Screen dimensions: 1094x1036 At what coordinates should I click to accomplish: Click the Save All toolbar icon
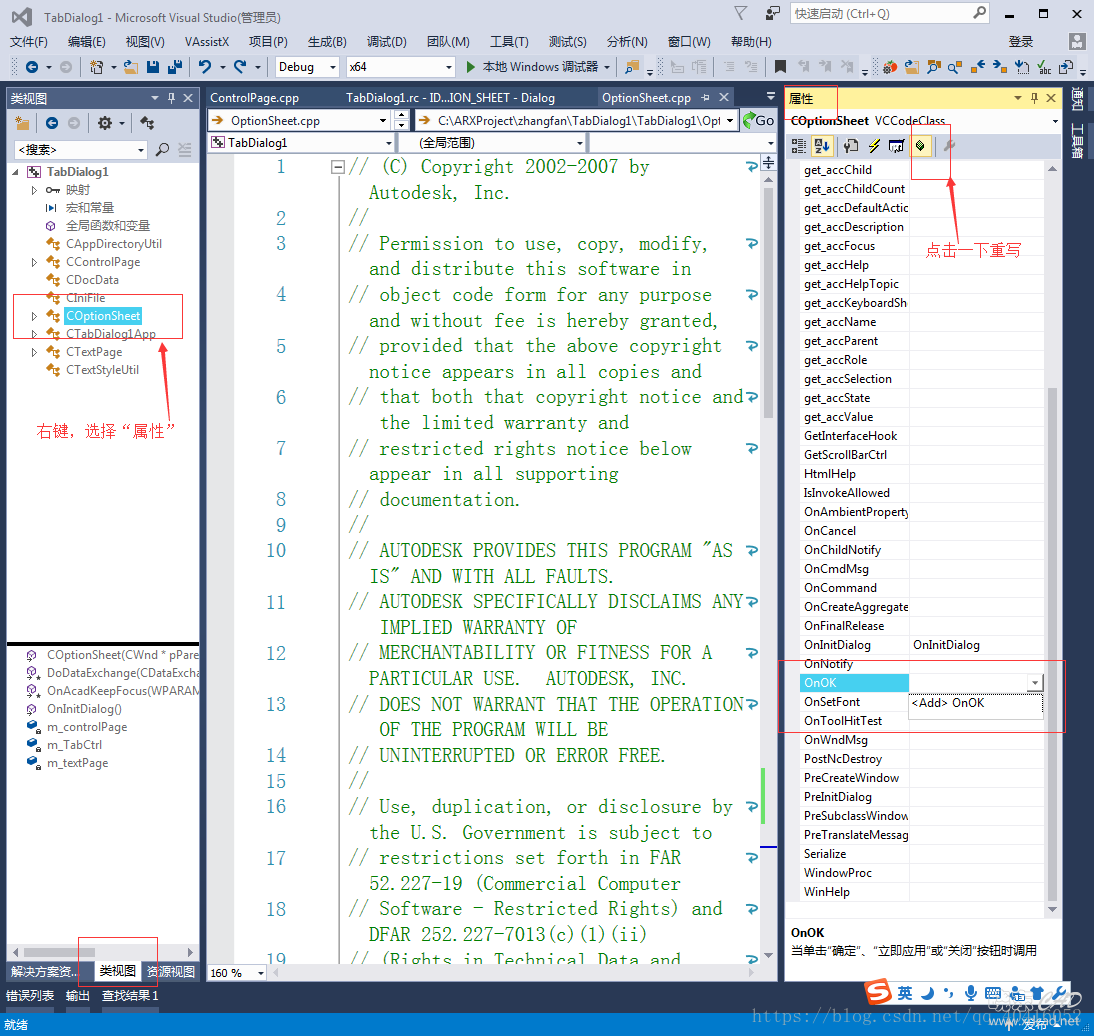(174, 67)
